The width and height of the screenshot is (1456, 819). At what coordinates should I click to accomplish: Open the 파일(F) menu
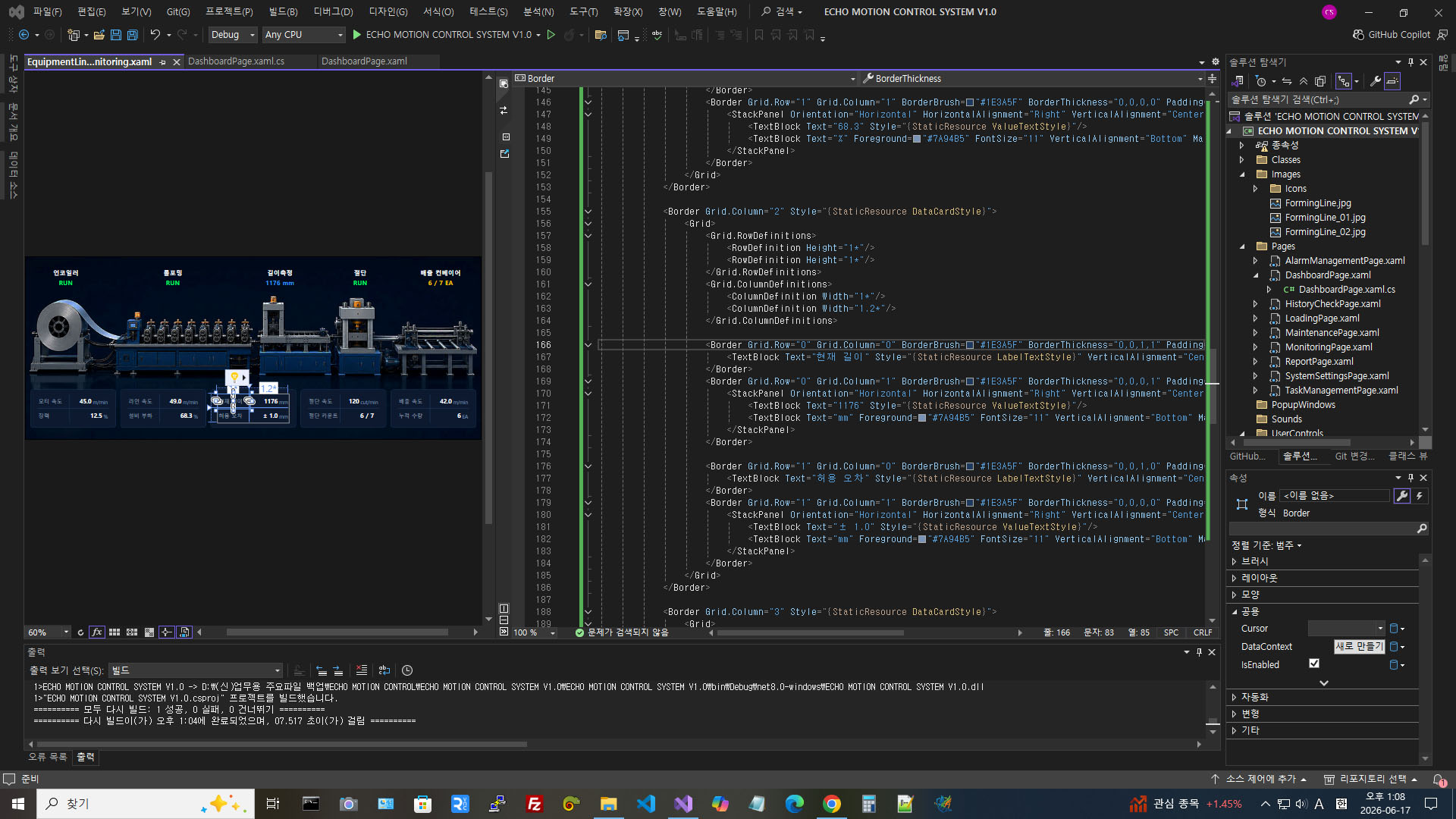(x=47, y=12)
